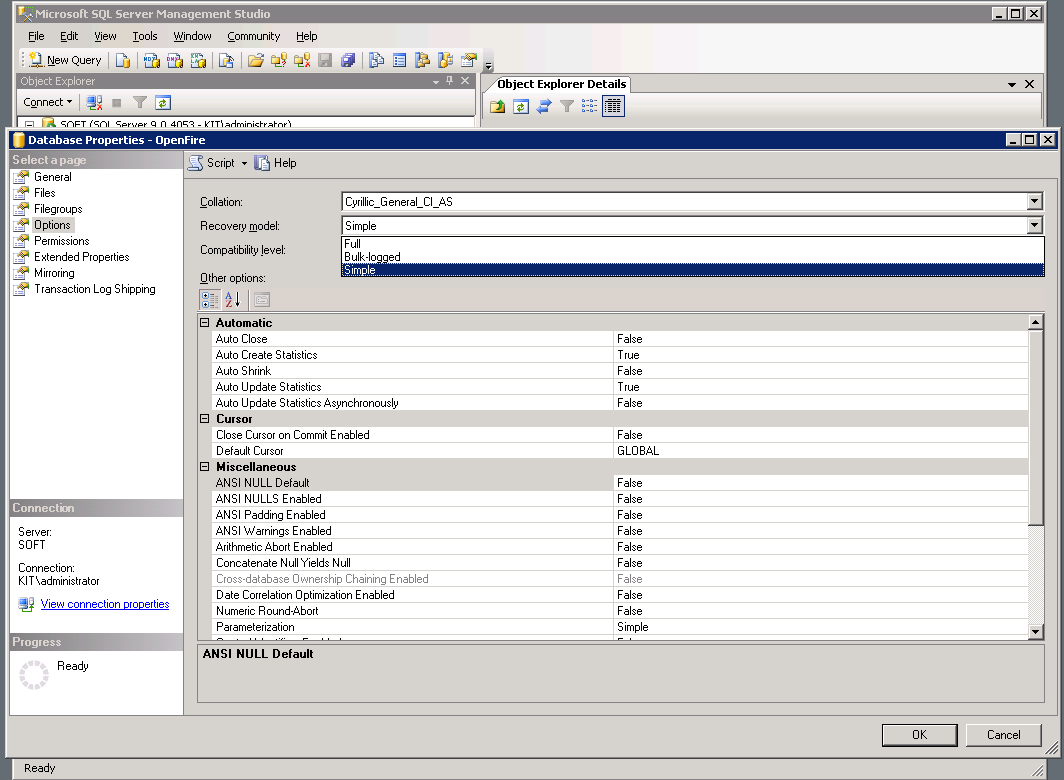Refresh the Object Explorer Details pane
1064x780 pixels.
[x=520, y=107]
